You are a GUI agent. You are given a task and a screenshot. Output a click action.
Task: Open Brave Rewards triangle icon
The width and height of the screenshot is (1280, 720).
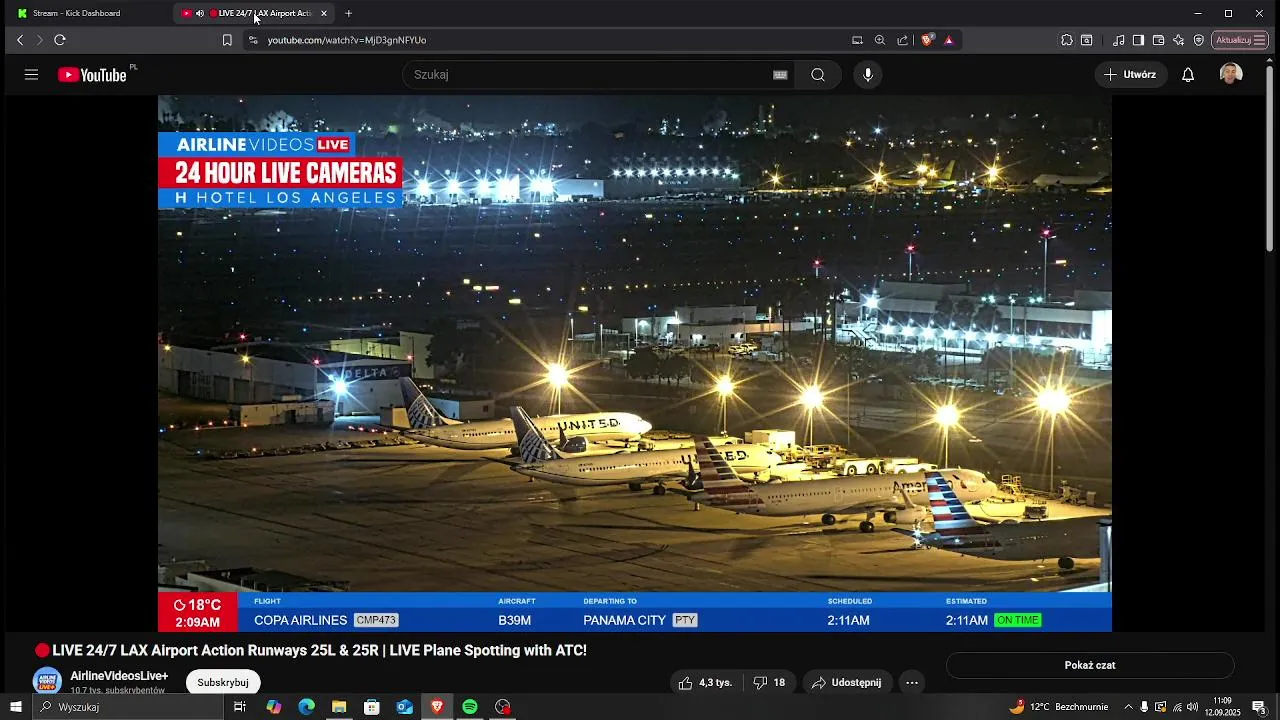(948, 40)
